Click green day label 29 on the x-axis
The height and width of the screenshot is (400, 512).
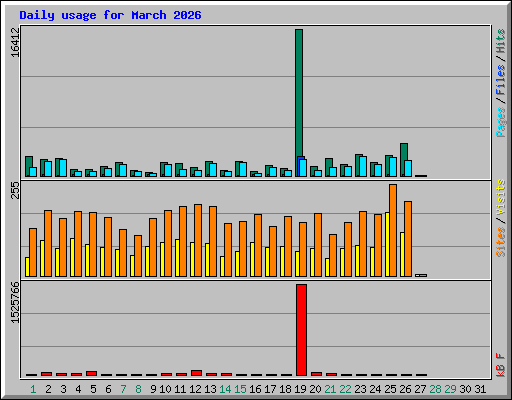point(450,389)
